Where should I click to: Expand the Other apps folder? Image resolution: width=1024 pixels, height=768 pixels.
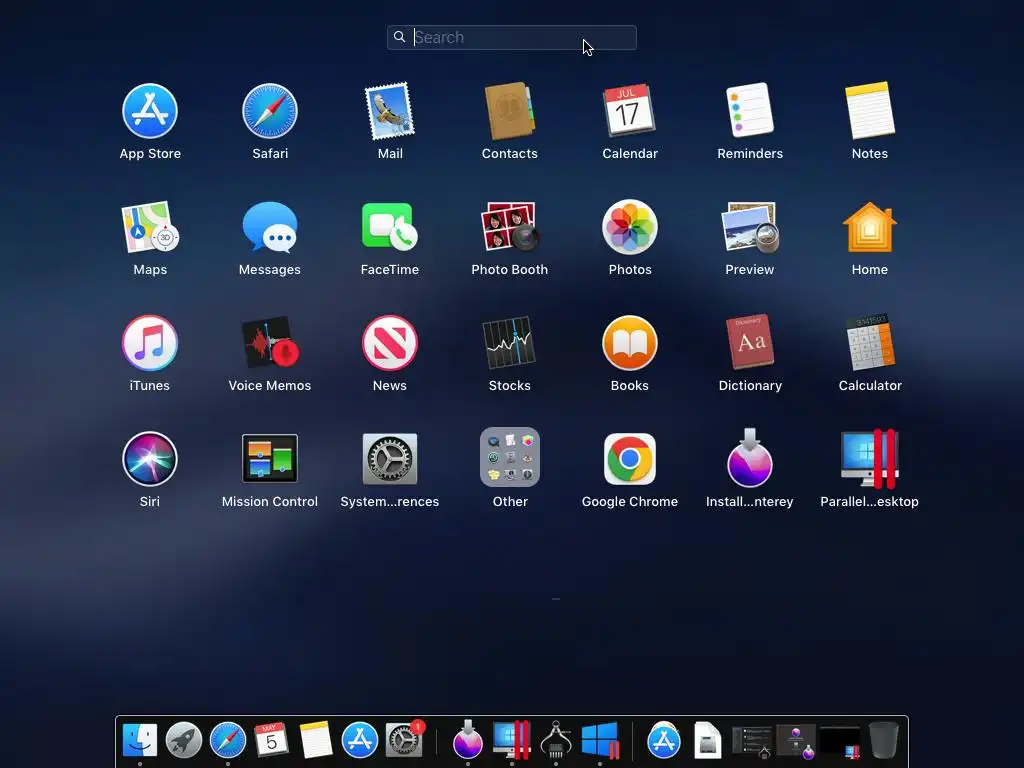pyautogui.click(x=509, y=457)
